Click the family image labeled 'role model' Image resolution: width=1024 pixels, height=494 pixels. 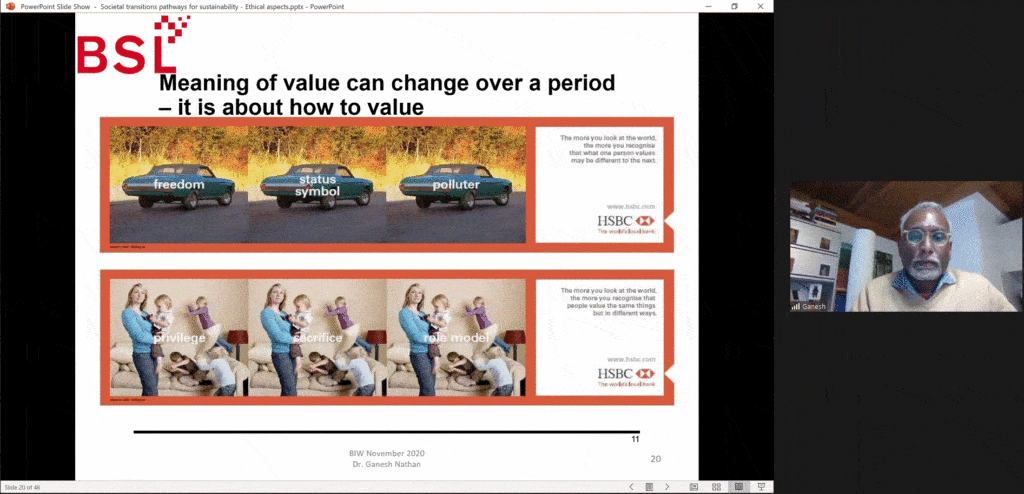pyautogui.click(x=456, y=337)
